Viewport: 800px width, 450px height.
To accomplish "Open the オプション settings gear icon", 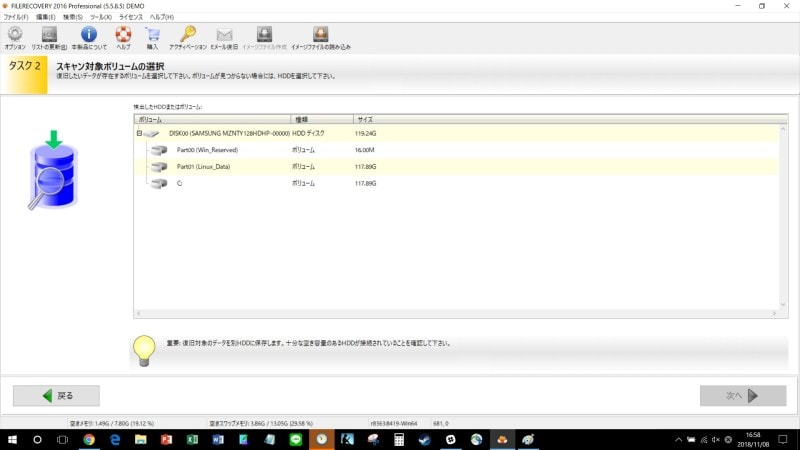I will point(14,36).
